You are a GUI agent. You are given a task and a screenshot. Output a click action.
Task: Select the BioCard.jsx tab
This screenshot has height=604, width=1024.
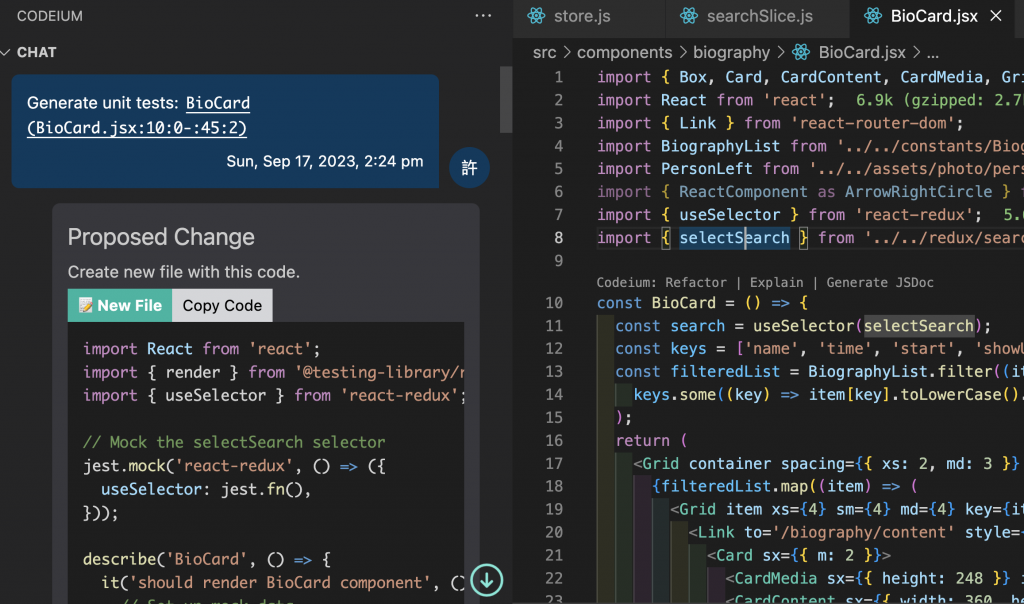point(934,16)
